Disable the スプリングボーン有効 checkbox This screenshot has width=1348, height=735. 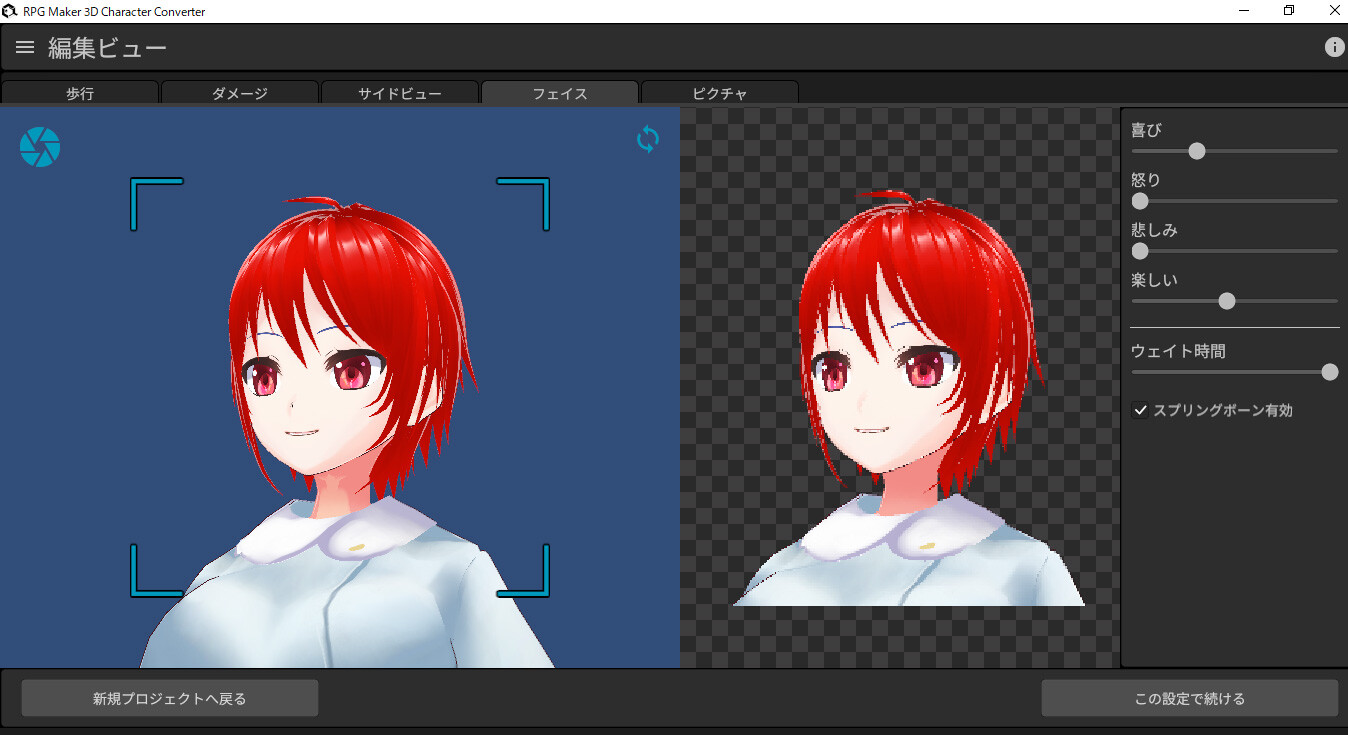click(1140, 409)
